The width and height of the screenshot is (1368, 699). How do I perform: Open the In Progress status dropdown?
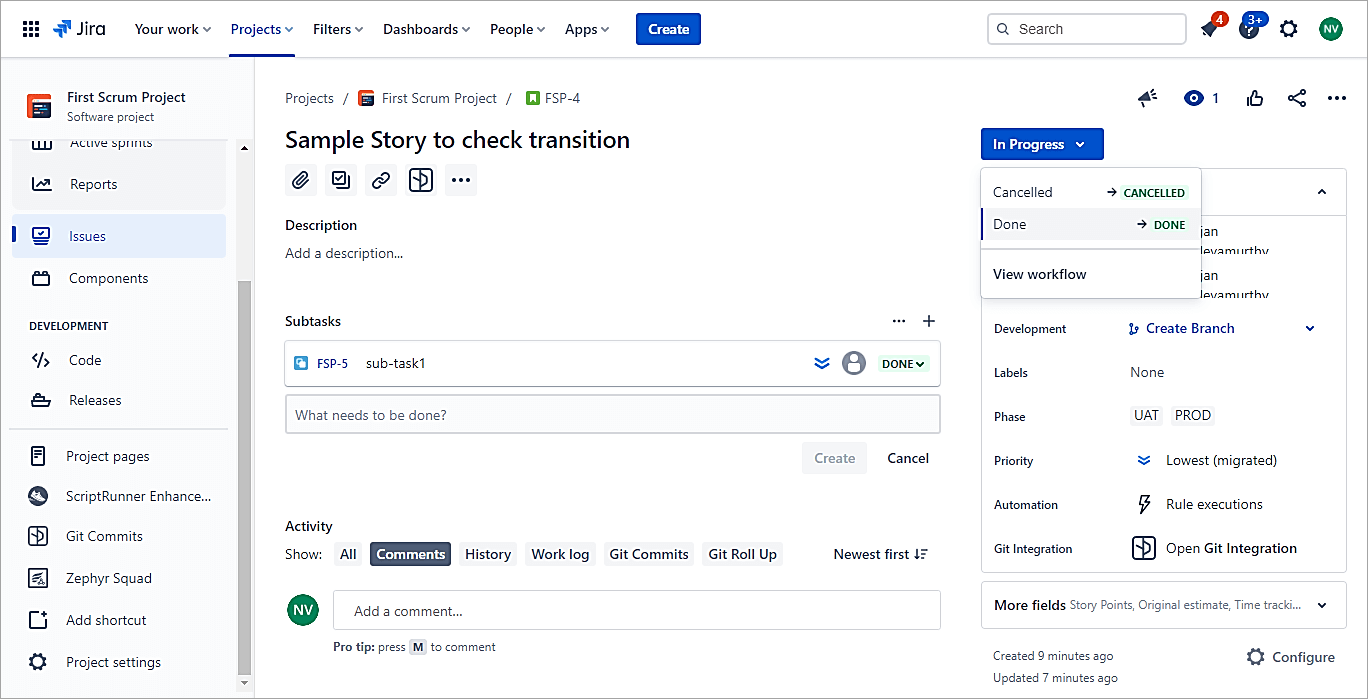pos(1041,144)
